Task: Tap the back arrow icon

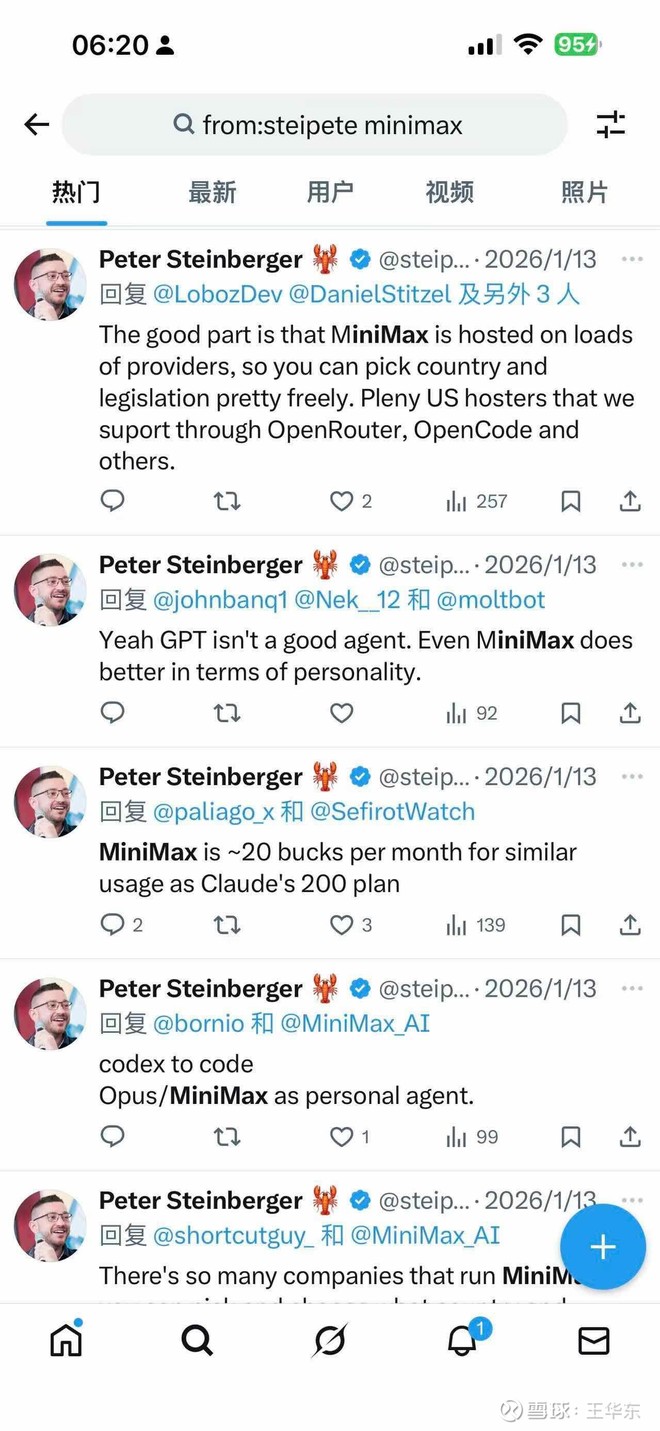Action: point(37,124)
